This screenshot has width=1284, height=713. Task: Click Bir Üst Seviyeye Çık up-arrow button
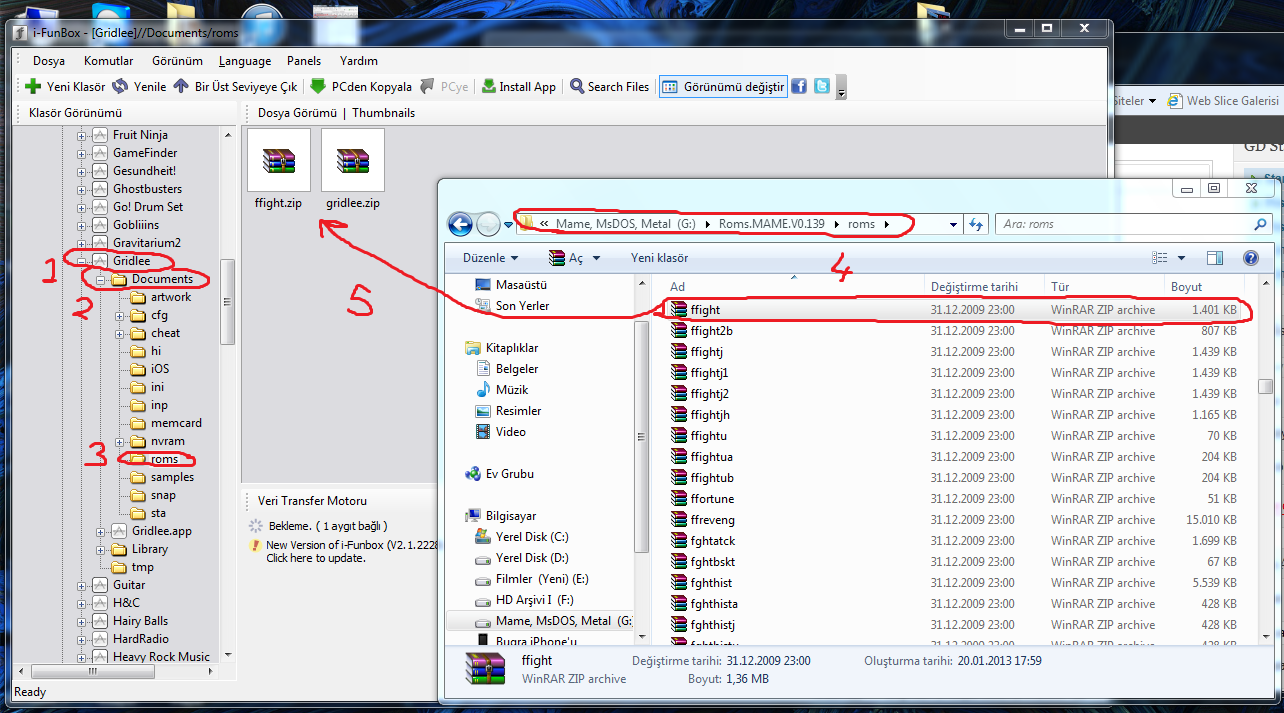235,87
